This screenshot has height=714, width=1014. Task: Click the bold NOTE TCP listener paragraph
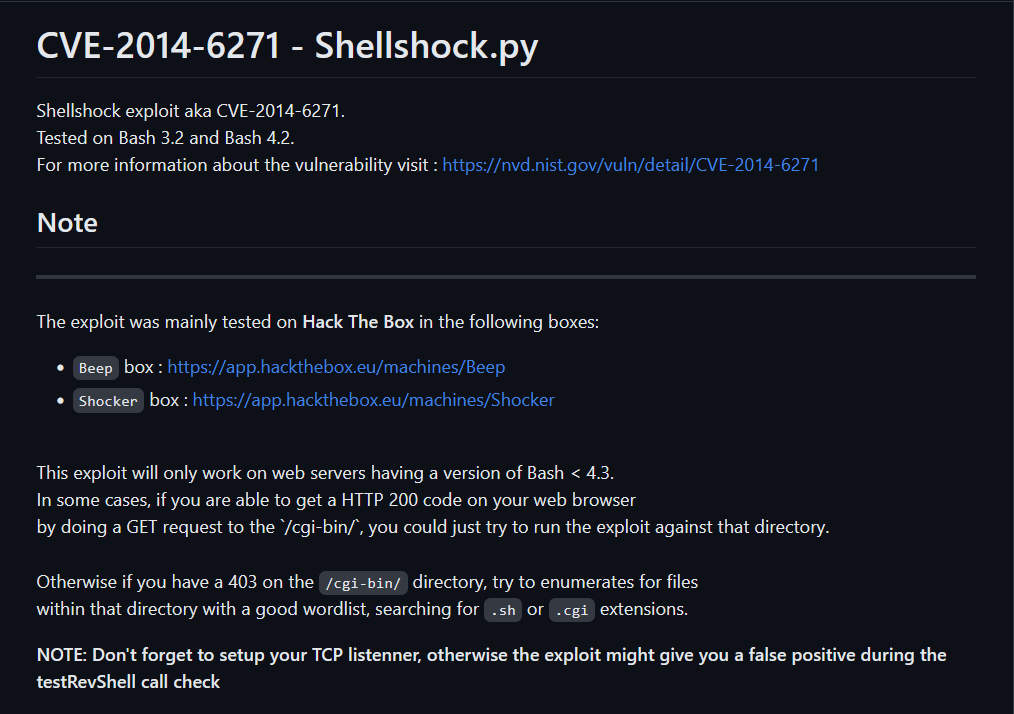(x=491, y=668)
